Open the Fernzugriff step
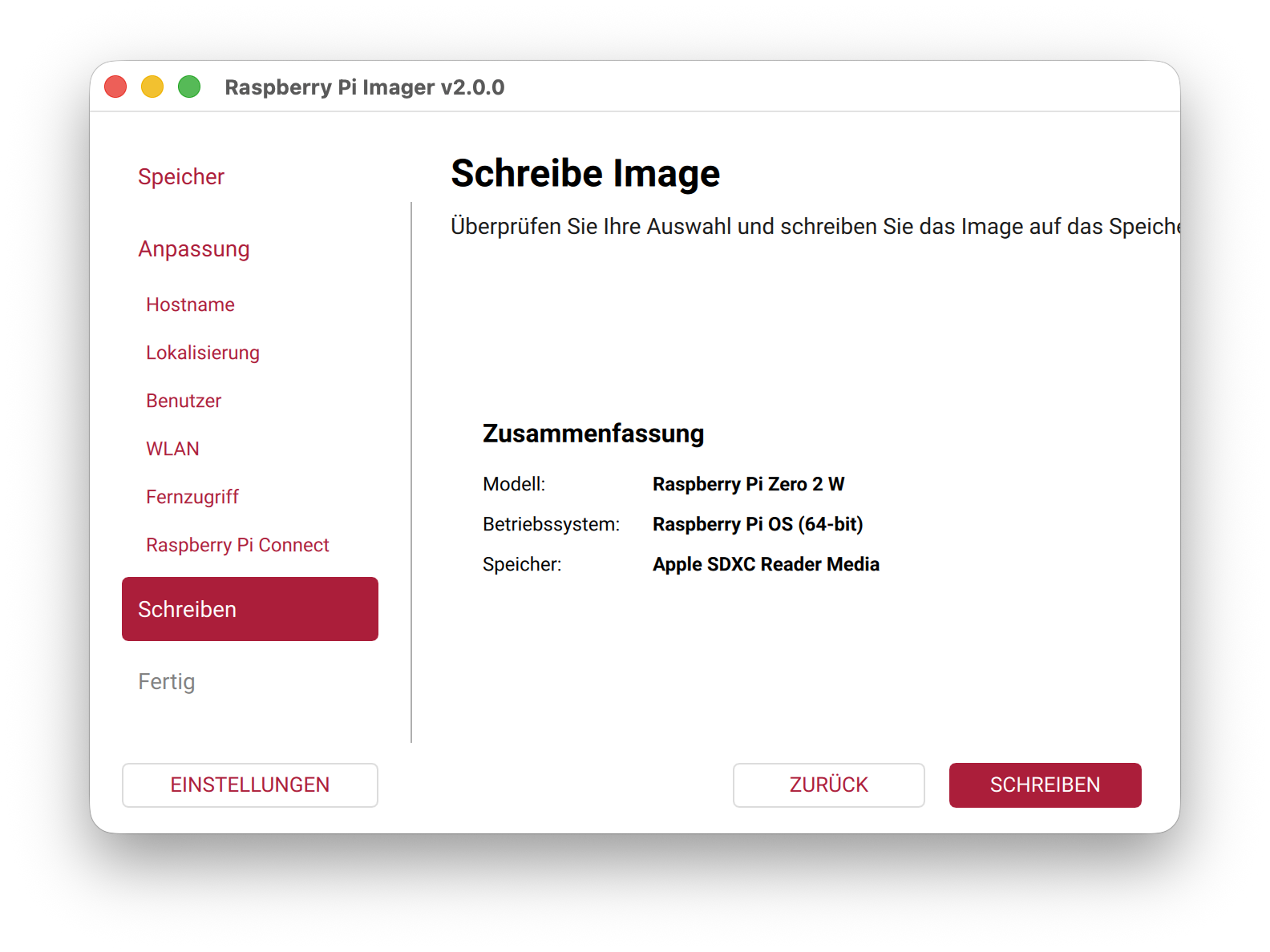The width and height of the screenshot is (1270, 952). coord(192,497)
